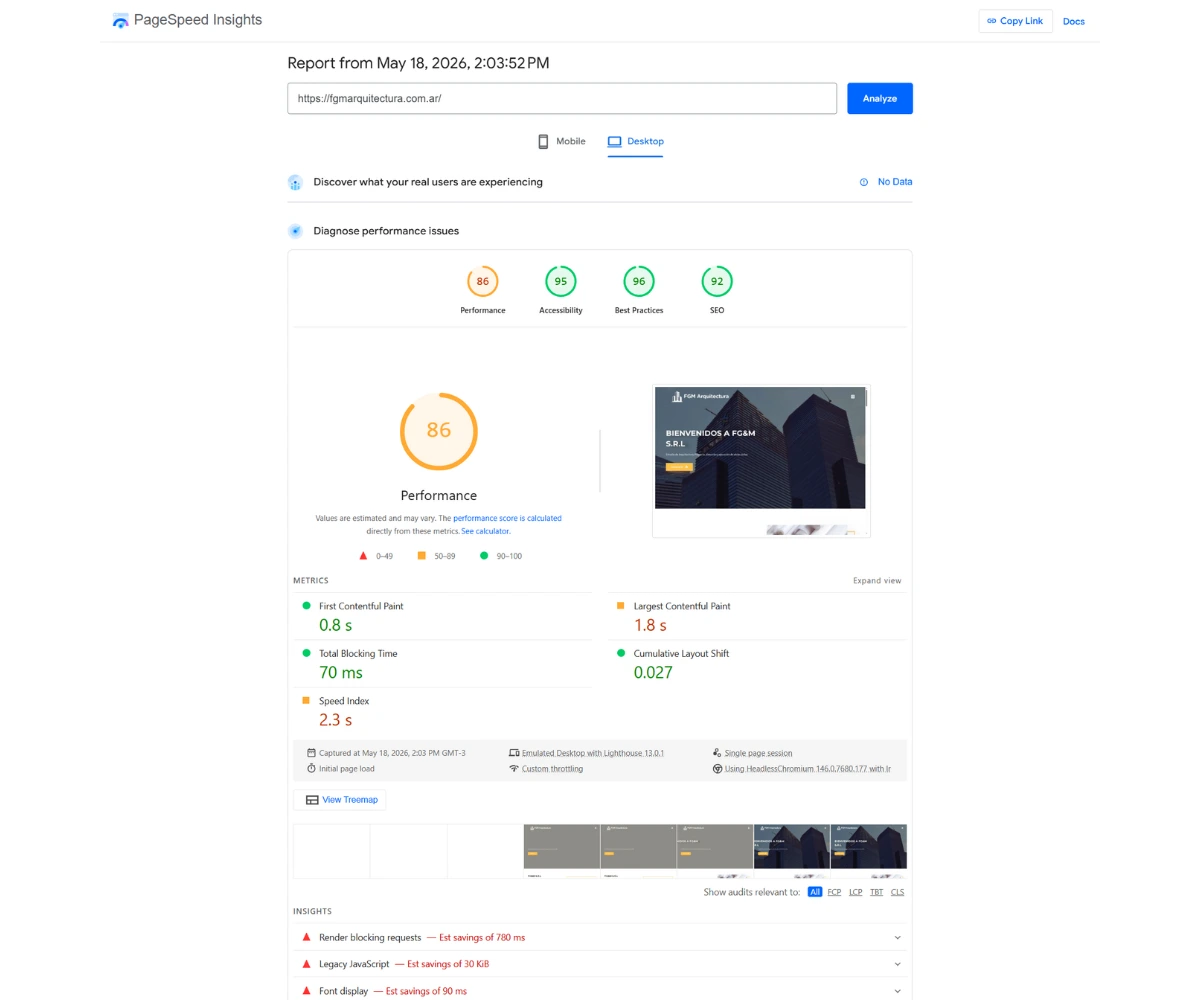1200x1000 pixels.
Task: Click the last filmstrip thumbnail
Action: pyautogui.click(x=869, y=851)
